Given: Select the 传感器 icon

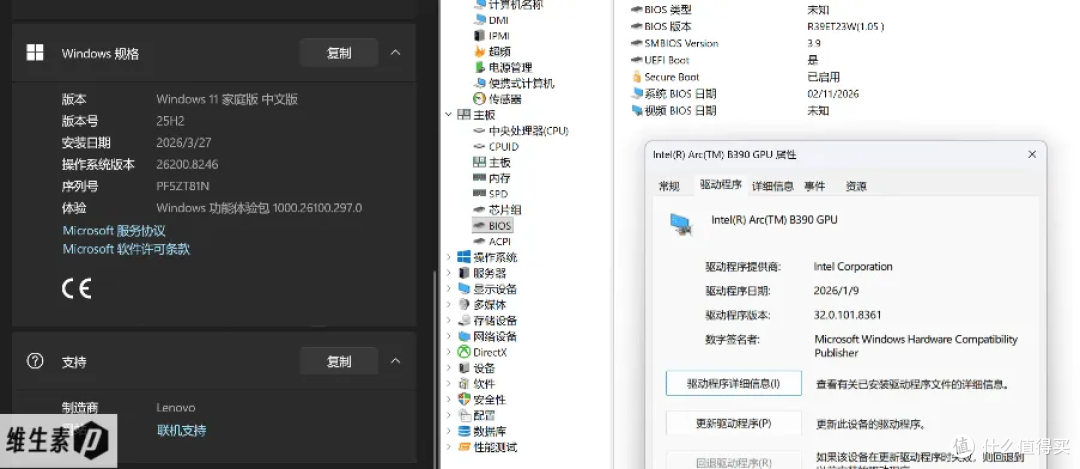Looking at the screenshot, I should point(479,99).
